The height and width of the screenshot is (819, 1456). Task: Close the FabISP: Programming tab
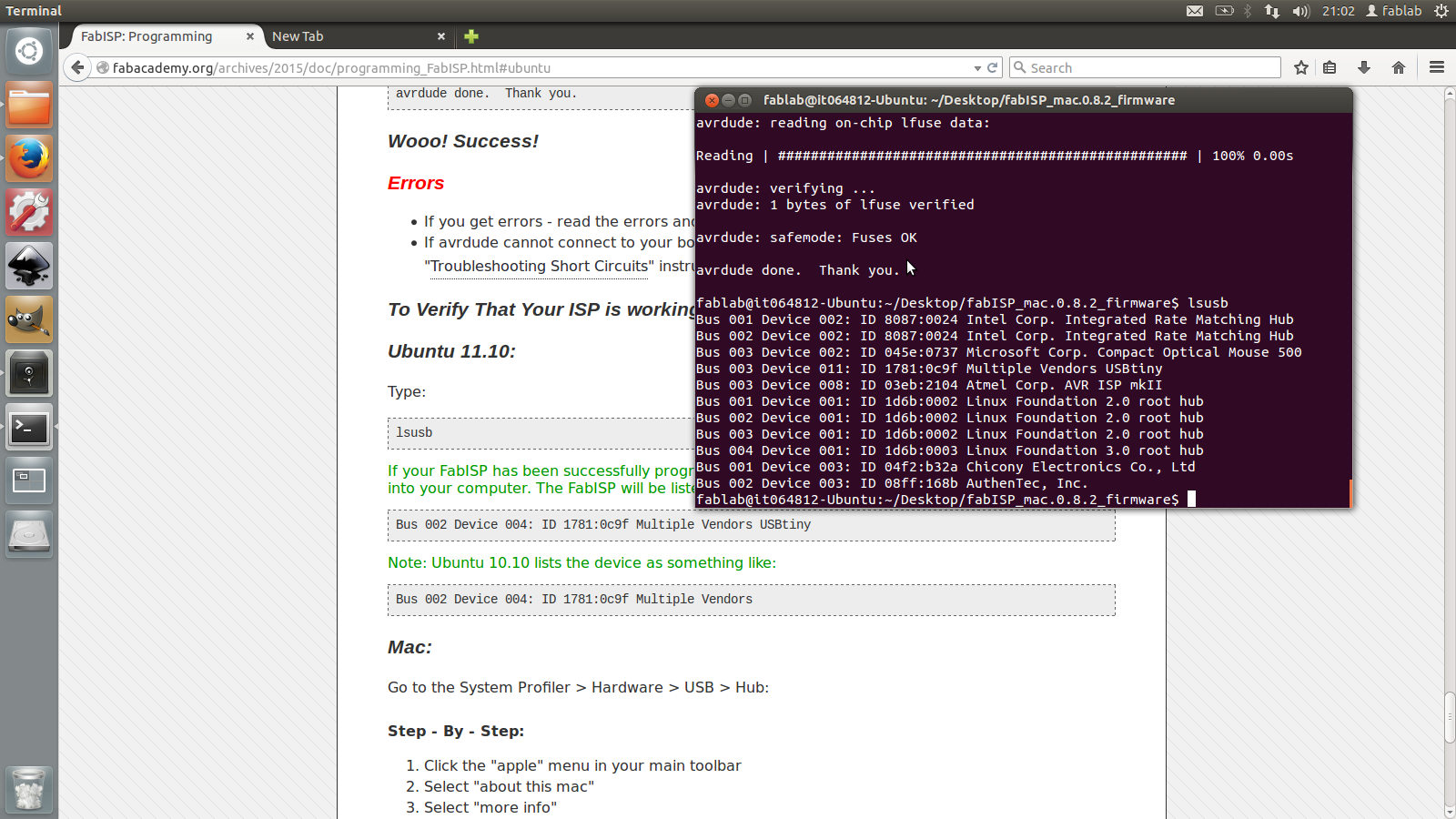(250, 36)
